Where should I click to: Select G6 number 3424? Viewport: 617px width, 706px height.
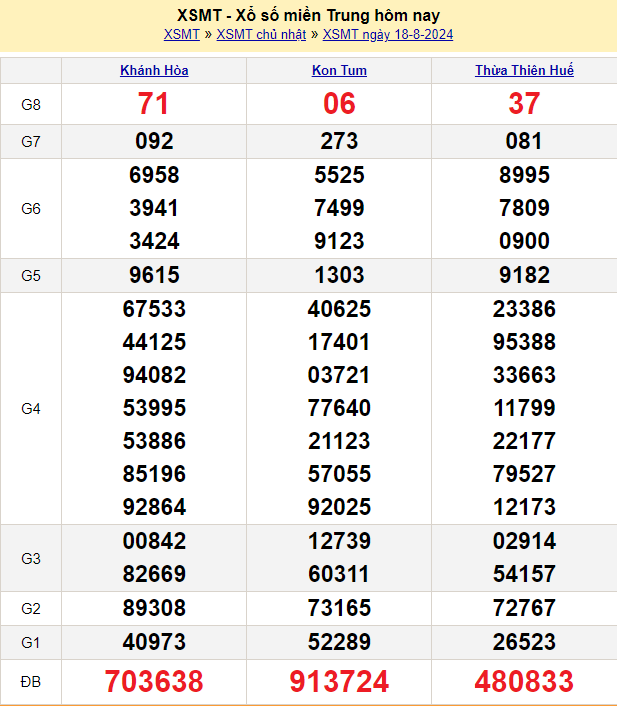154,241
